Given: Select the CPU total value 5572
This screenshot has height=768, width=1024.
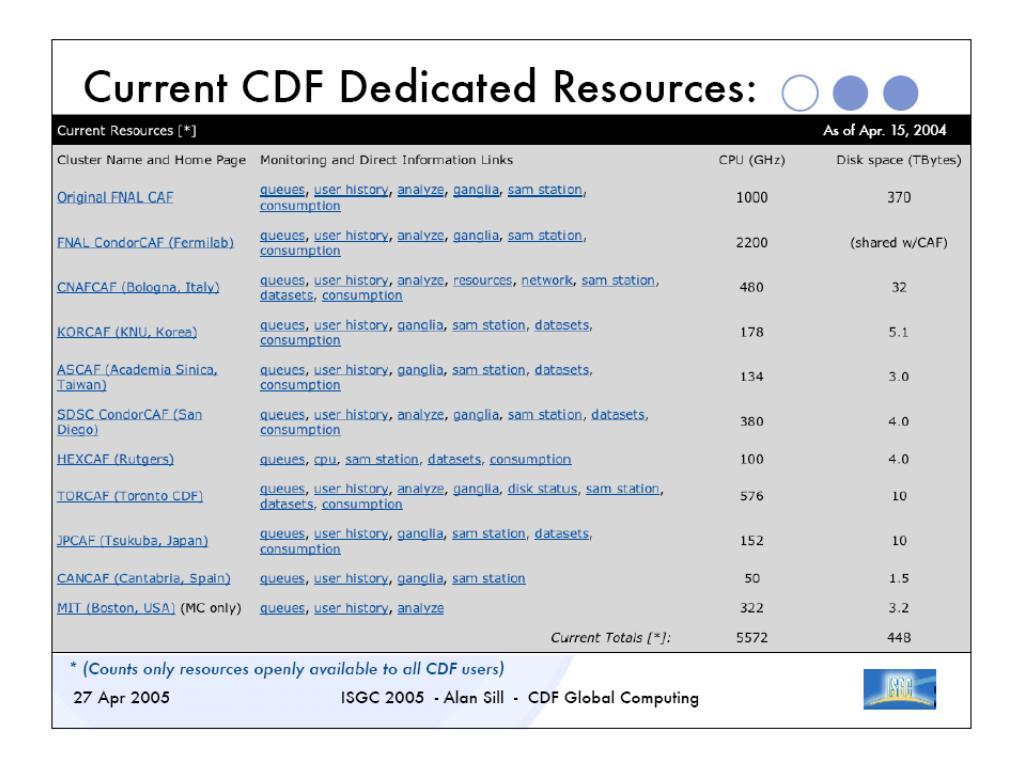Looking at the screenshot, I should 752,638.
